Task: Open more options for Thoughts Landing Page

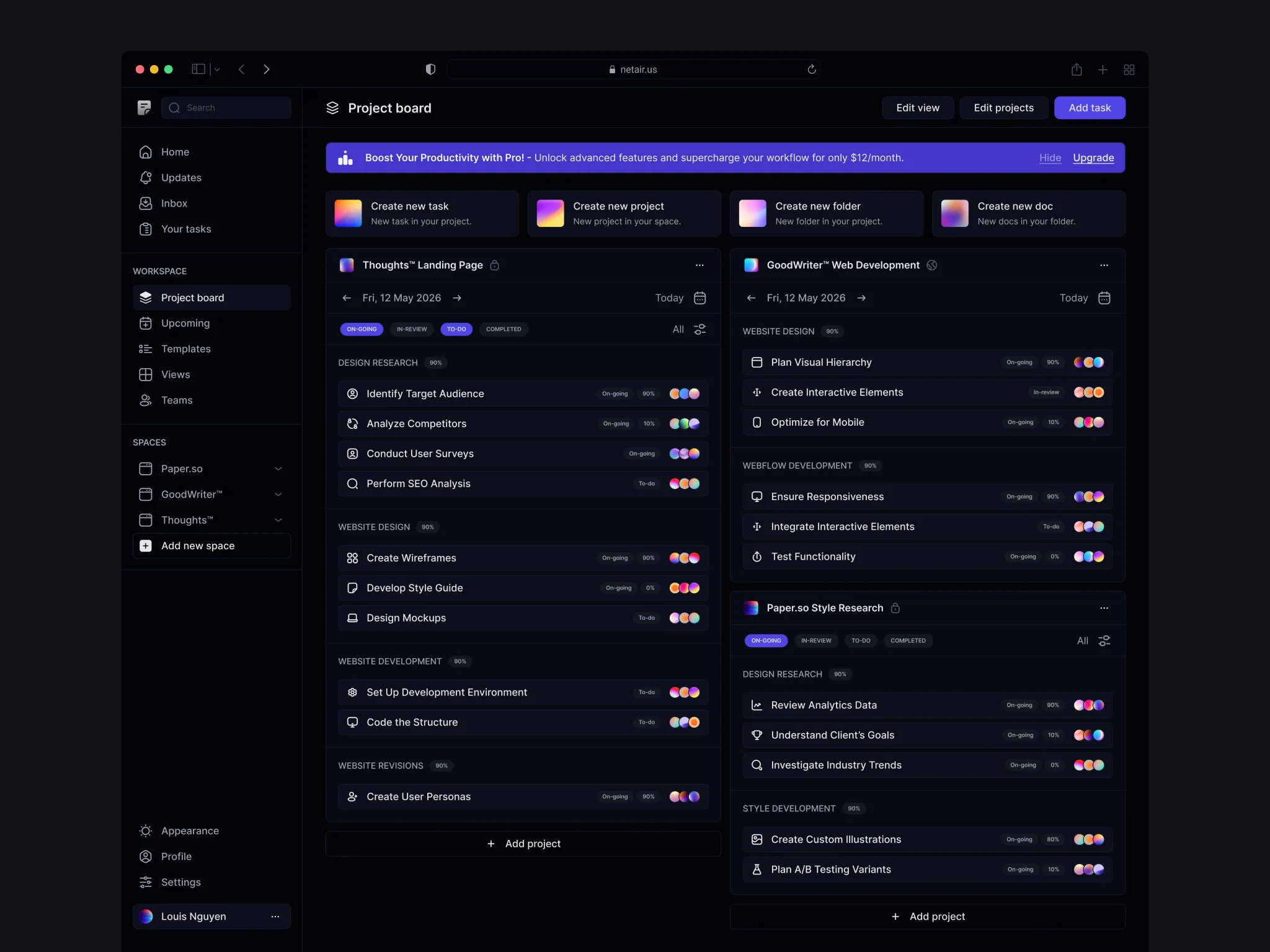Action: (699, 265)
